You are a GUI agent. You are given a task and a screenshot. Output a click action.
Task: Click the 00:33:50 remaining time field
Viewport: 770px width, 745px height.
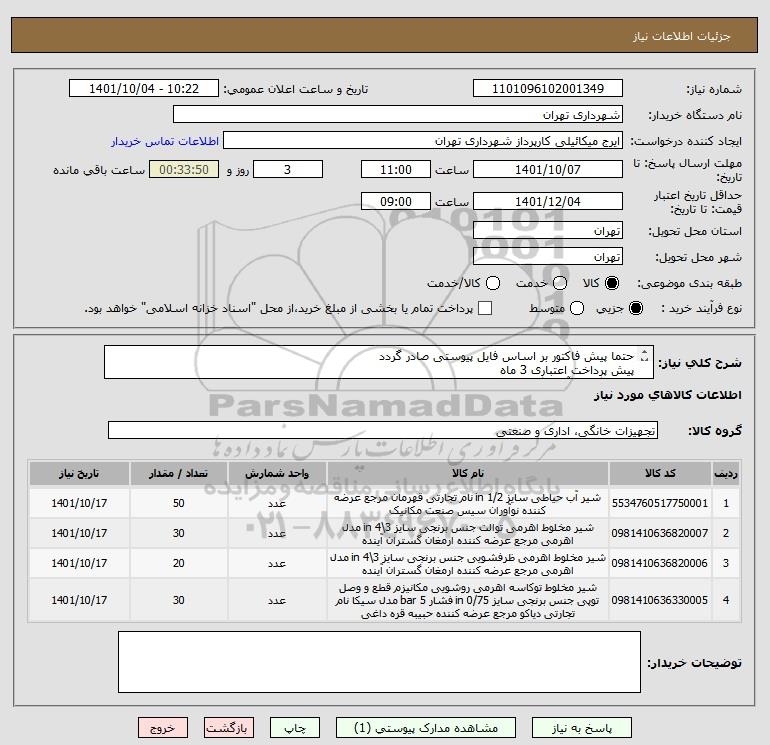click(x=184, y=169)
